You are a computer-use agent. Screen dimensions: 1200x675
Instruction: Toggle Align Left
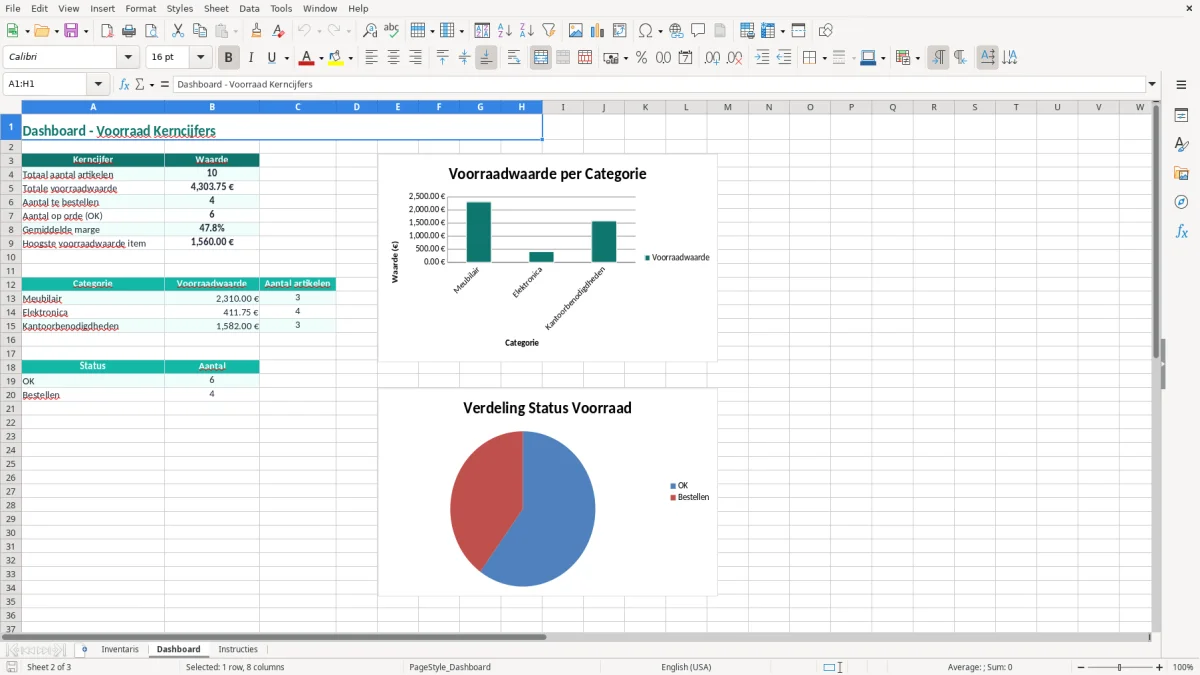[x=372, y=58]
